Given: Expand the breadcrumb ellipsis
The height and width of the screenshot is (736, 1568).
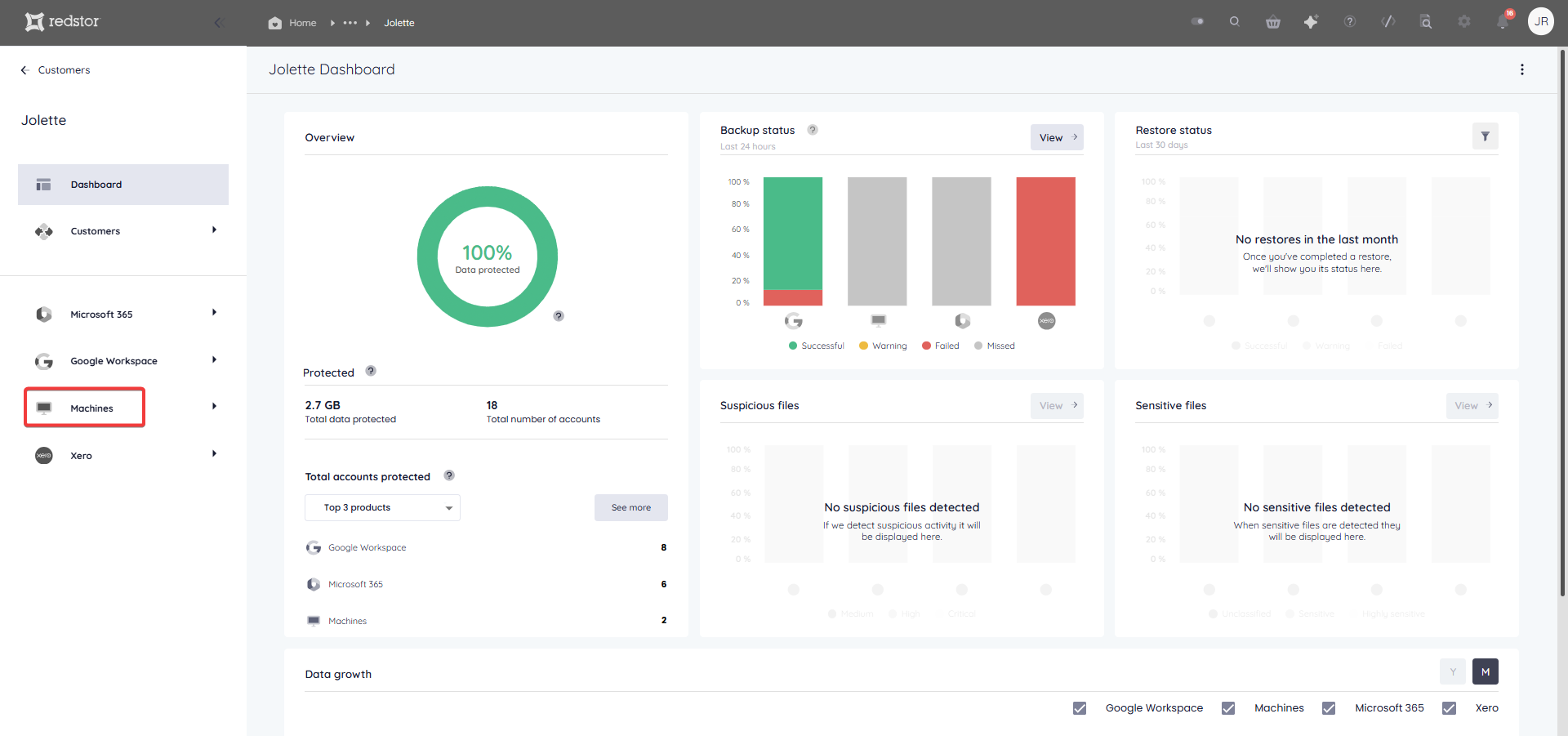Looking at the screenshot, I should coord(350,23).
